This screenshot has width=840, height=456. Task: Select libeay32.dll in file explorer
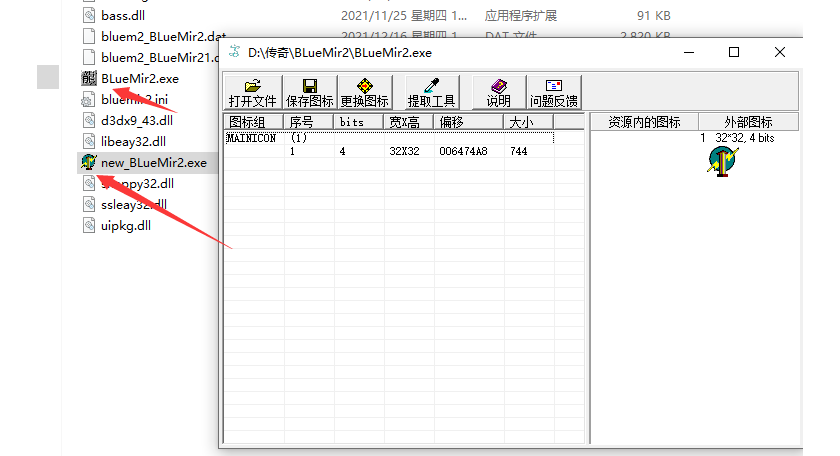point(133,142)
